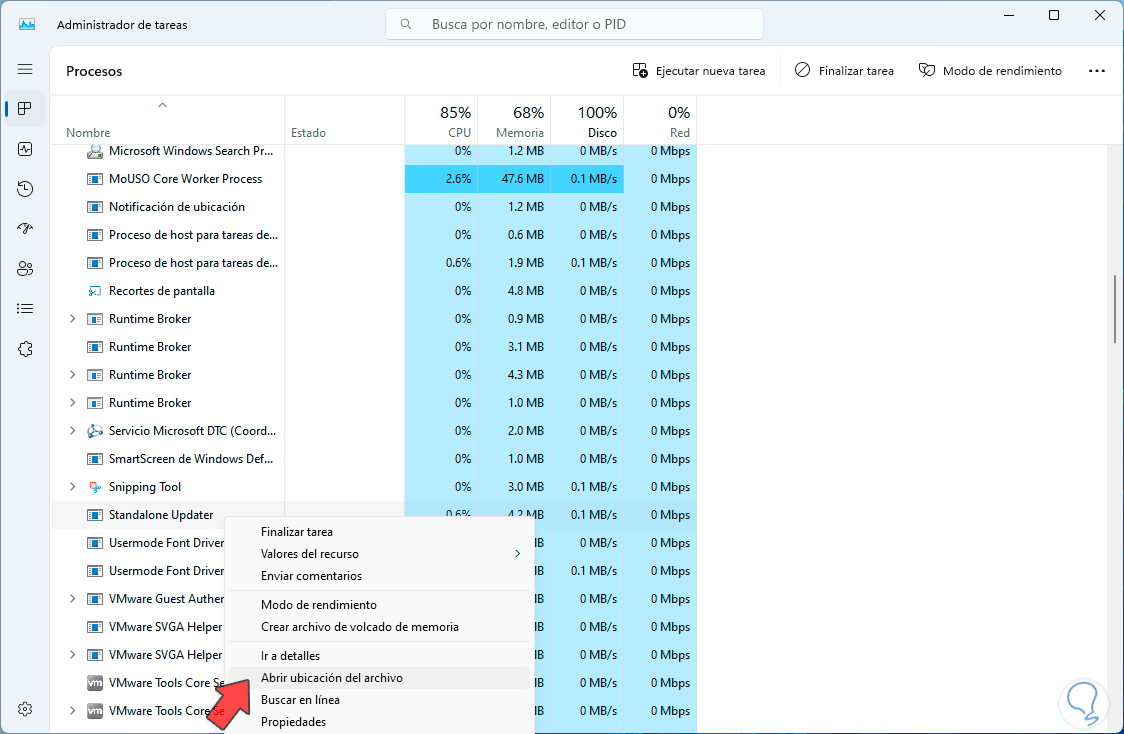1124x734 pixels.
Task: Open the hamburger navigation menu
Action: coord(25,69)
